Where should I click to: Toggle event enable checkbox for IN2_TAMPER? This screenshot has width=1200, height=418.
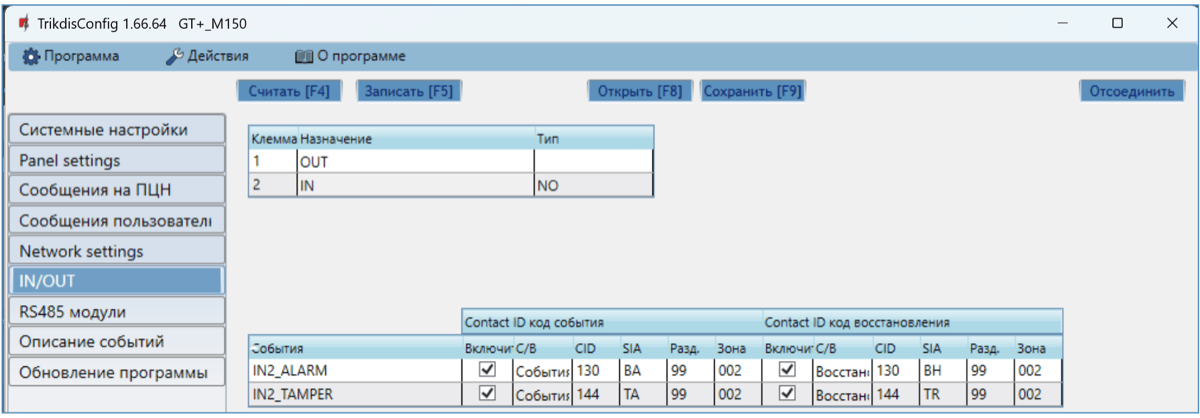point(488,393)
